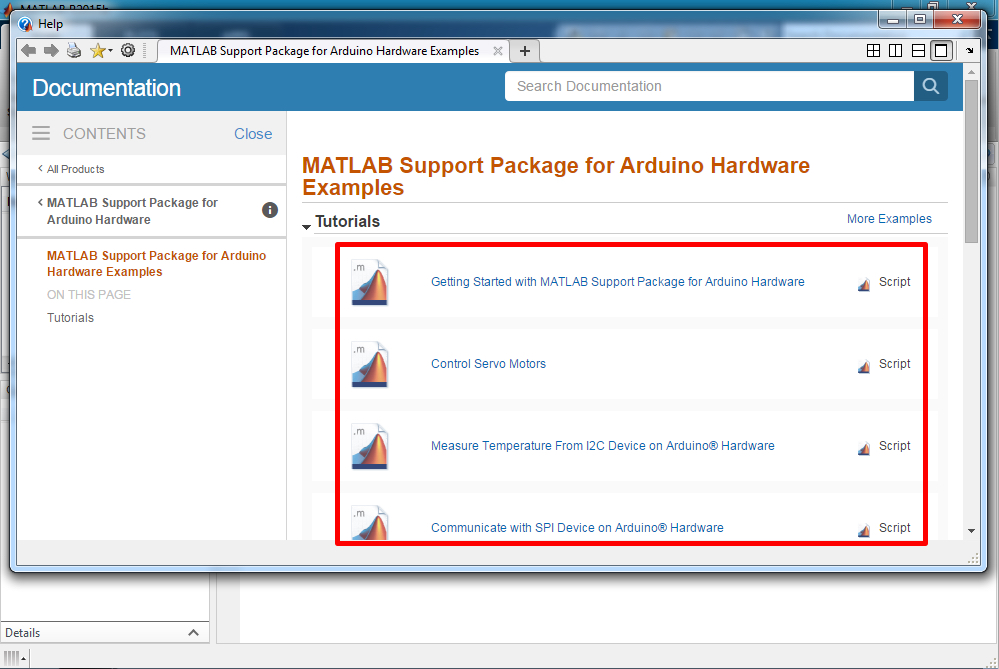Click script icon in Measure Temperature row
Viewport: 999px width, 669px height.
coord(864,449)
